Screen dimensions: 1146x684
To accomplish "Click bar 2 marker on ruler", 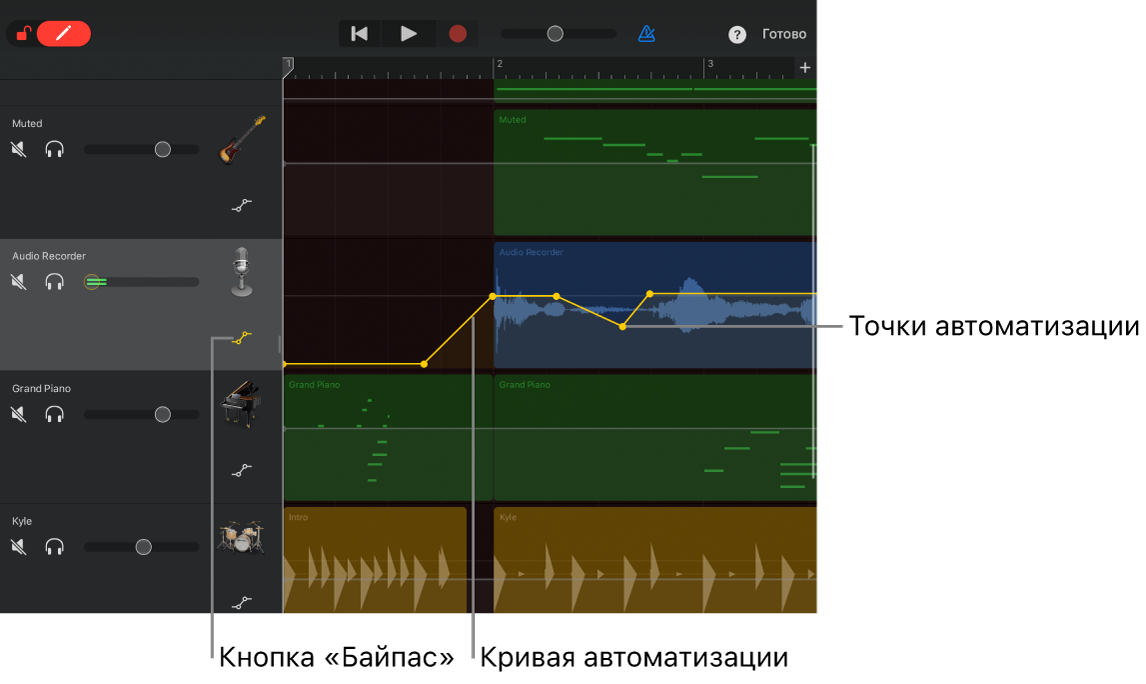I will click(x=499, y=64).
